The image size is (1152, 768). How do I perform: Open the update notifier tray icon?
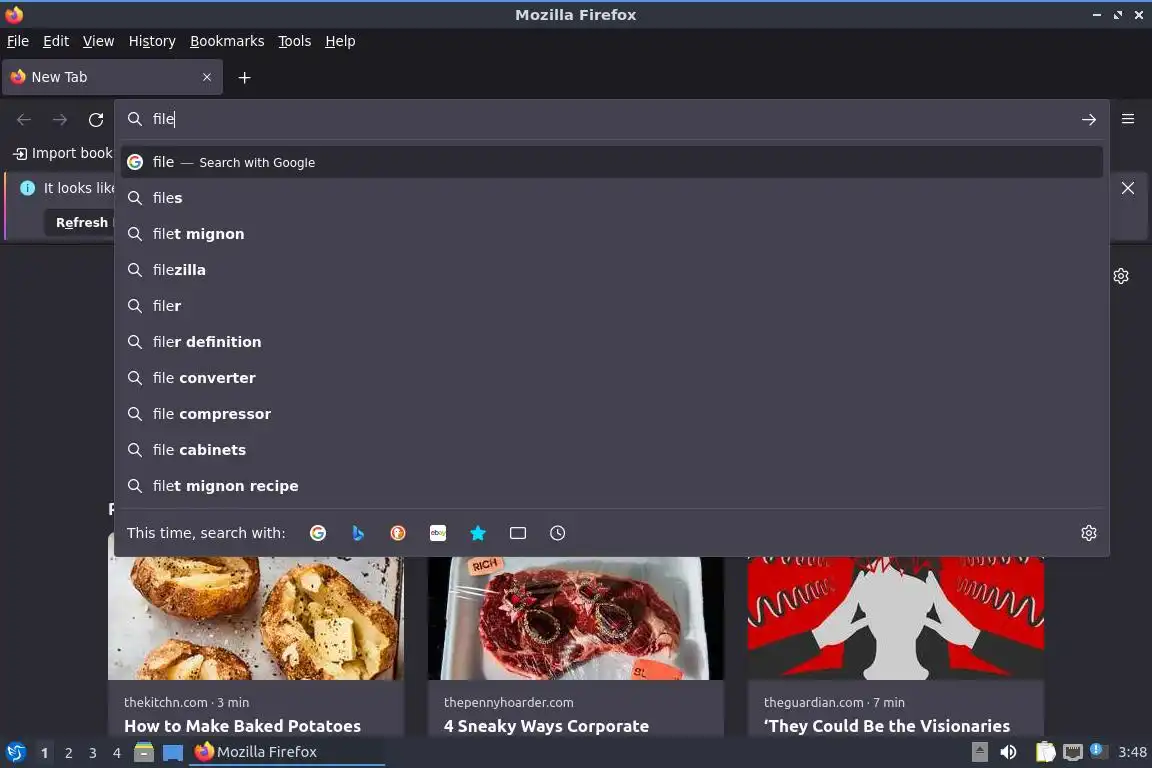1096,750
